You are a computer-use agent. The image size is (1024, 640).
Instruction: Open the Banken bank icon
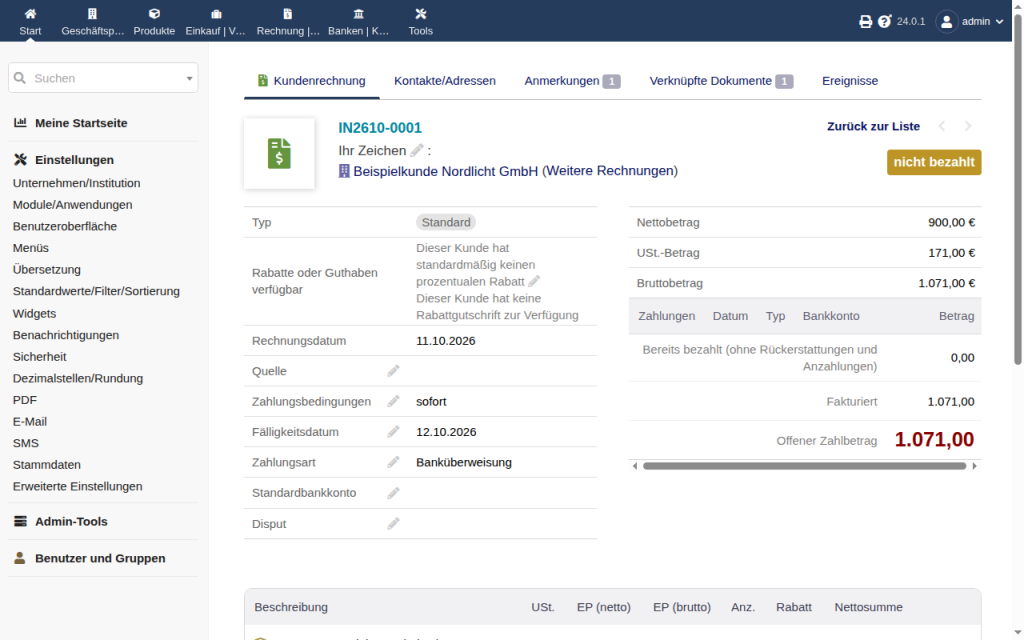[359, 14]
